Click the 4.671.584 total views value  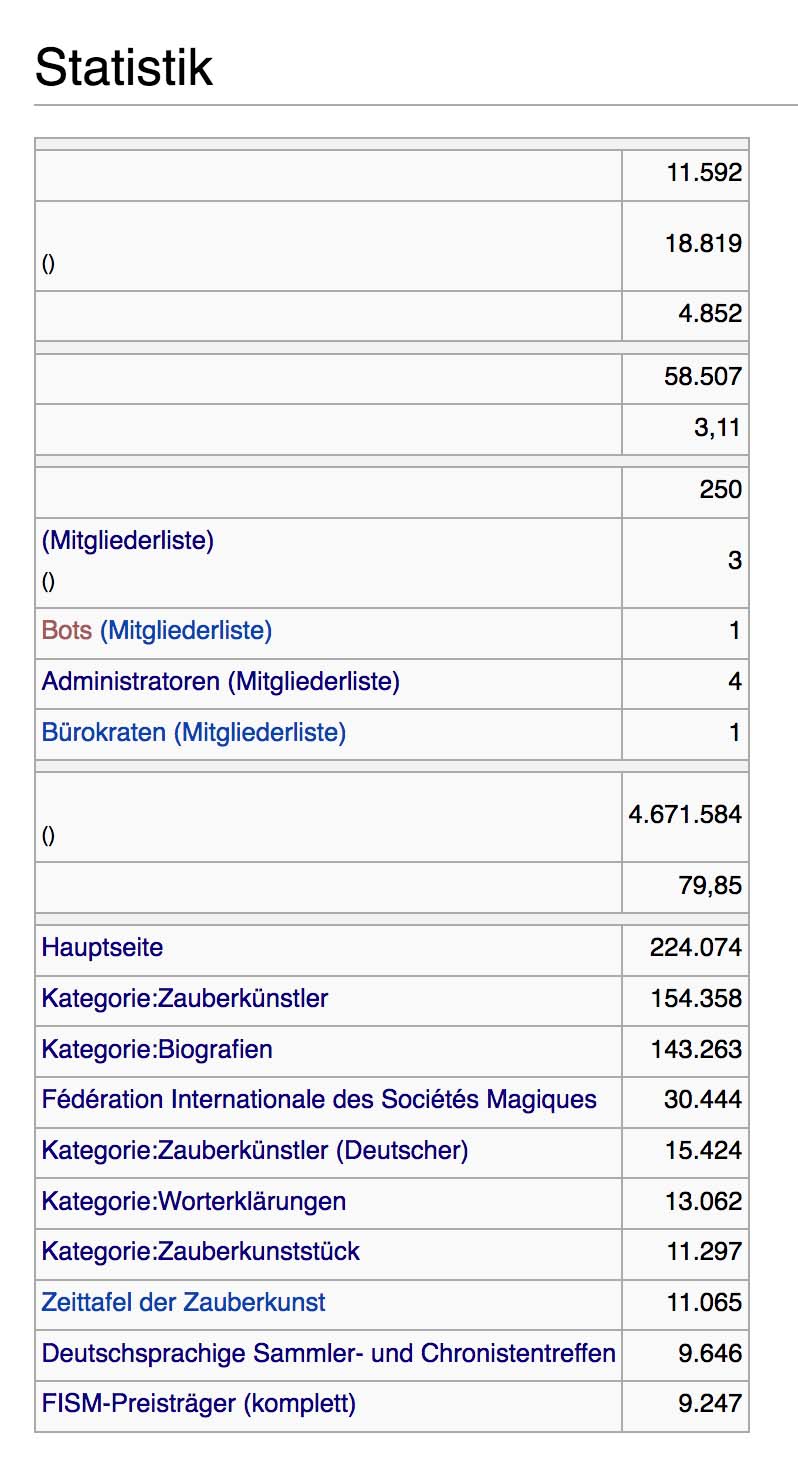click(685, 814)
